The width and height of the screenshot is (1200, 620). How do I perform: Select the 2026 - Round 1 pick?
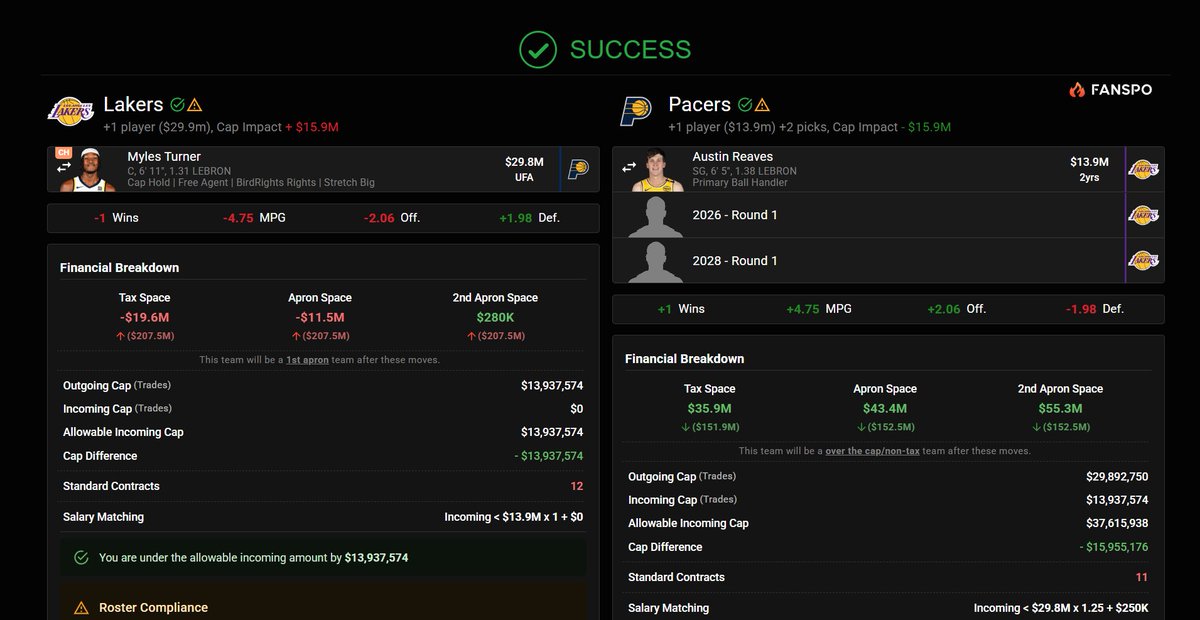point(735,215)
